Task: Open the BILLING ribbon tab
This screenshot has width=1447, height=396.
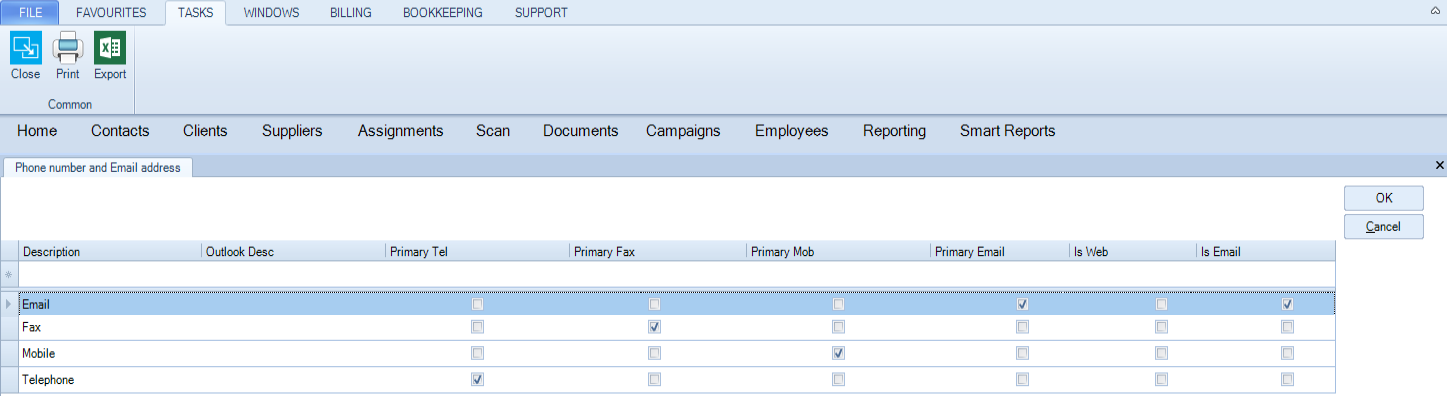Action: click(350, 13)
